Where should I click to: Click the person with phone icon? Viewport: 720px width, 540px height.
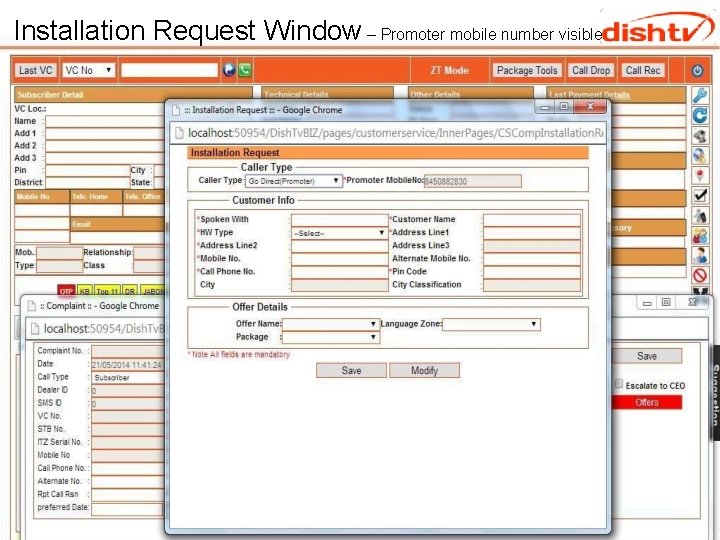pyautogui.click(x=700, y=216)
